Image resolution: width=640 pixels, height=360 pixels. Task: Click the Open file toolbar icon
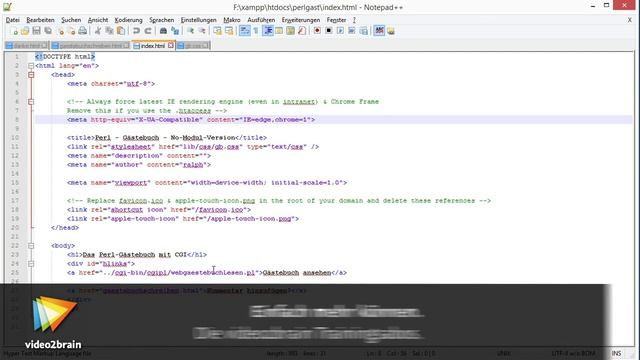click(x=25, y=31)
